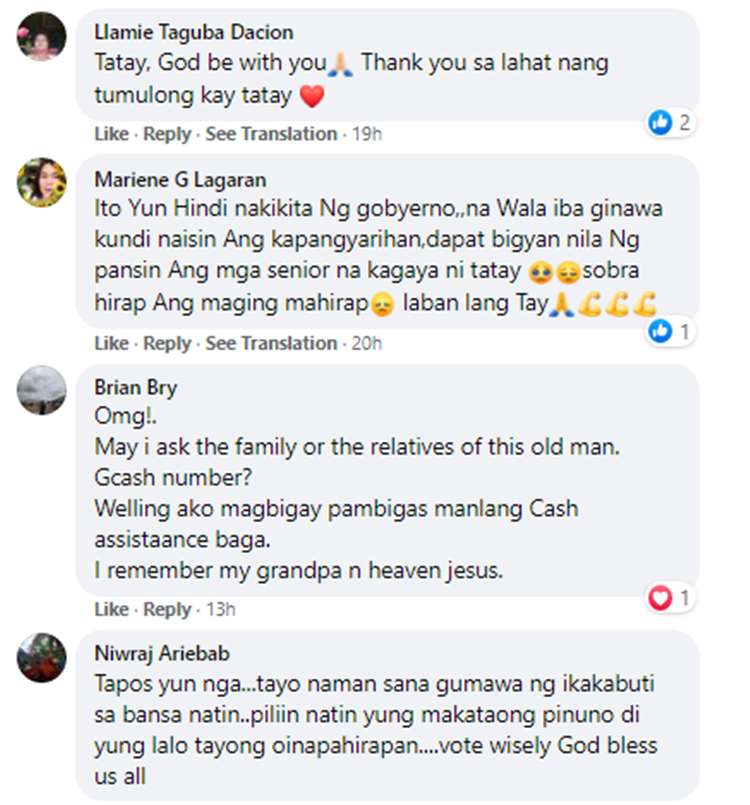
Task: Reply to Llamie Taguba Dacion's comment
Action: pyautogui.click(x=167, y=134)
